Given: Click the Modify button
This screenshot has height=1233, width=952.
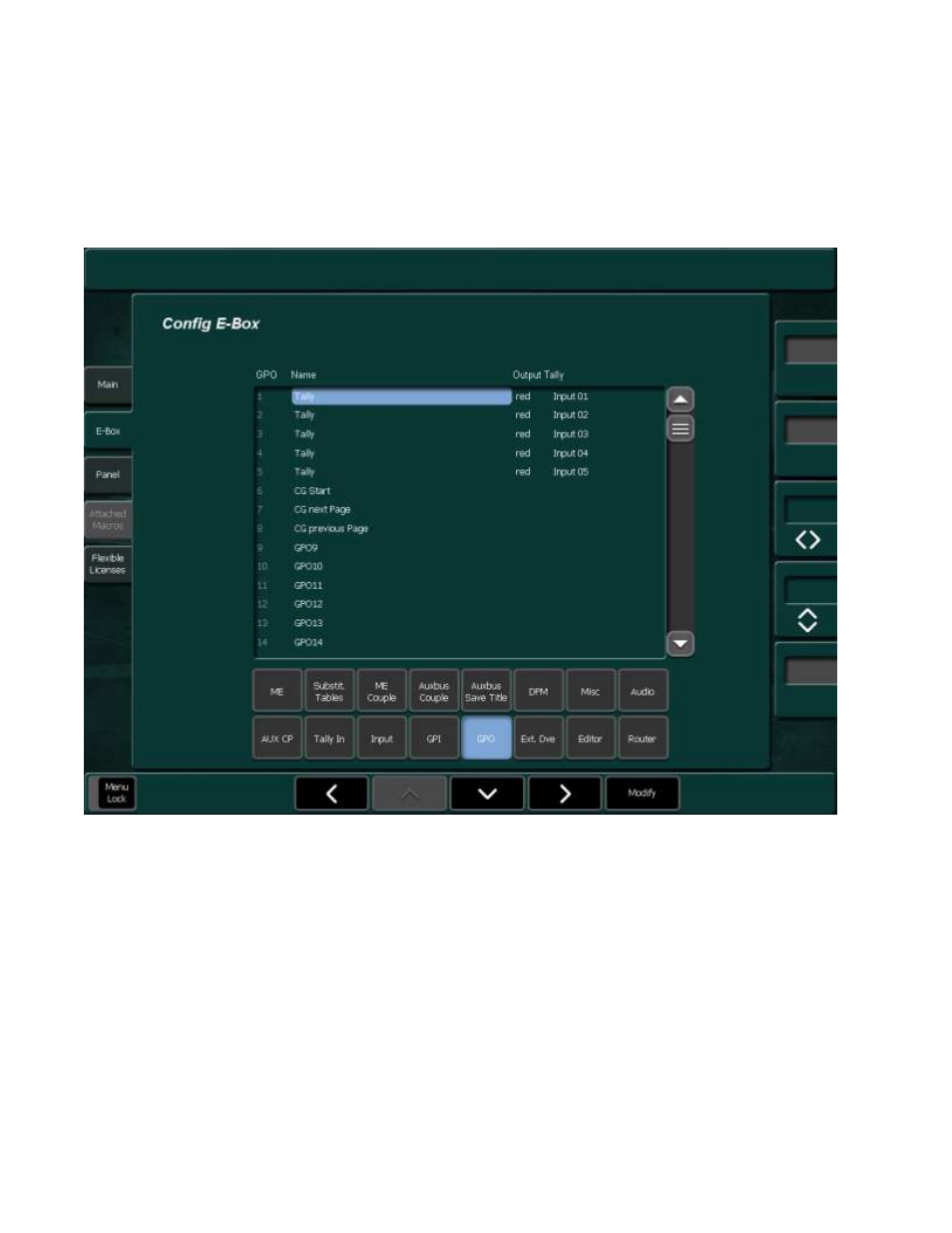Looking at the screenshot, I should 643,794.
